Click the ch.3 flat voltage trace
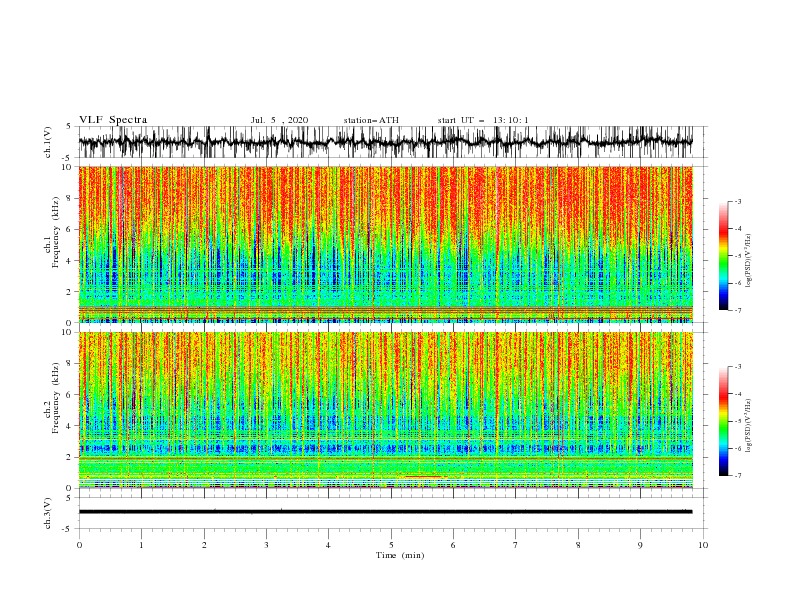Viewport: 792px width, 612px height. pos(386,512)
